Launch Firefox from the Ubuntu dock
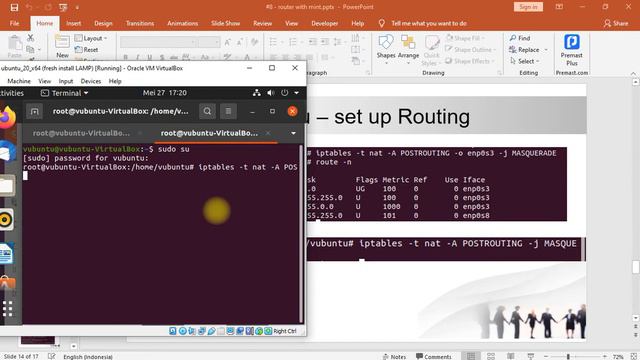 pos(7,118)
